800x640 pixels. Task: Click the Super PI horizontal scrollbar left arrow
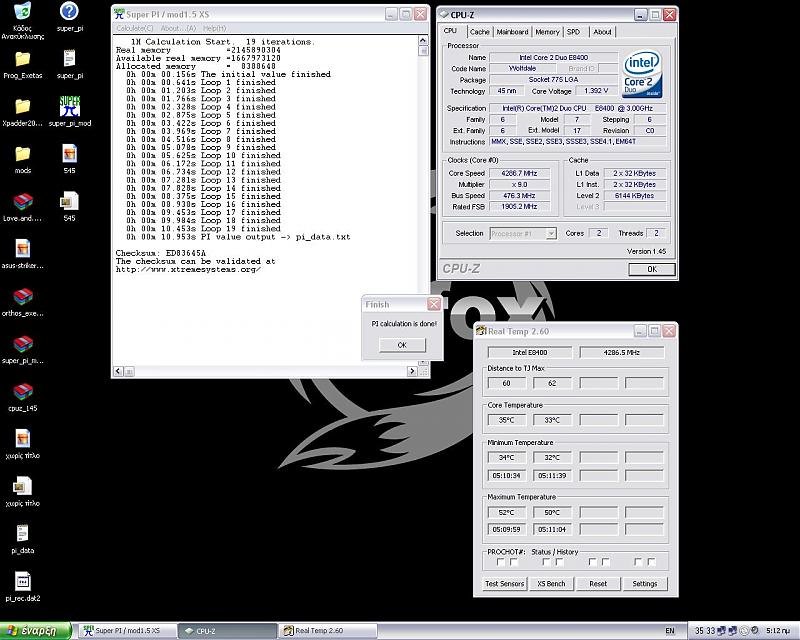118,371
